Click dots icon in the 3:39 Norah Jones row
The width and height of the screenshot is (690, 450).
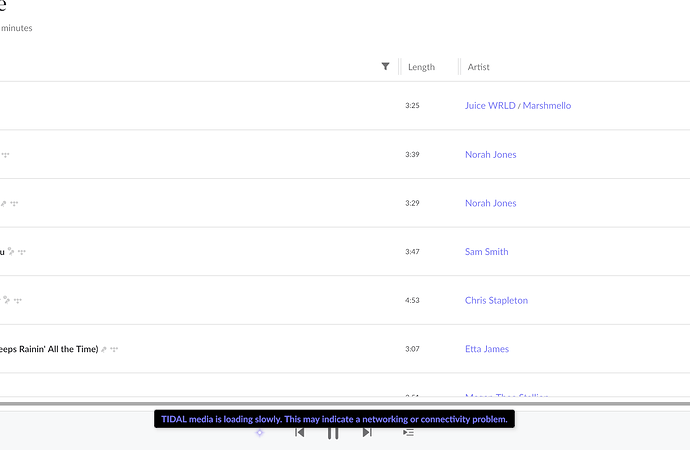pyautogui.click(x=5, y=155)
